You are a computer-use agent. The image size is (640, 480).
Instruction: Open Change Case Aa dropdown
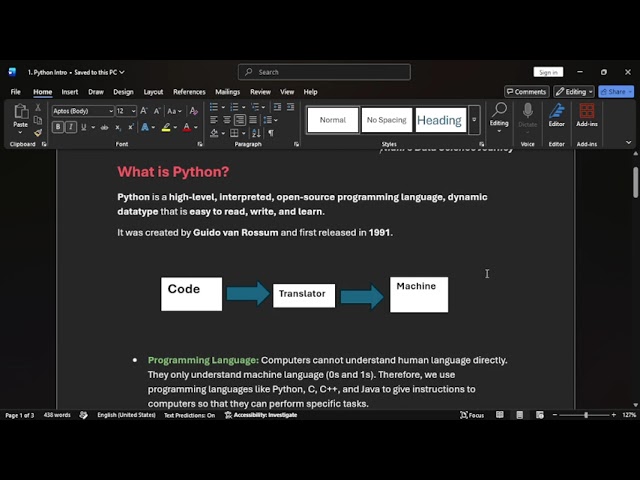174,111
